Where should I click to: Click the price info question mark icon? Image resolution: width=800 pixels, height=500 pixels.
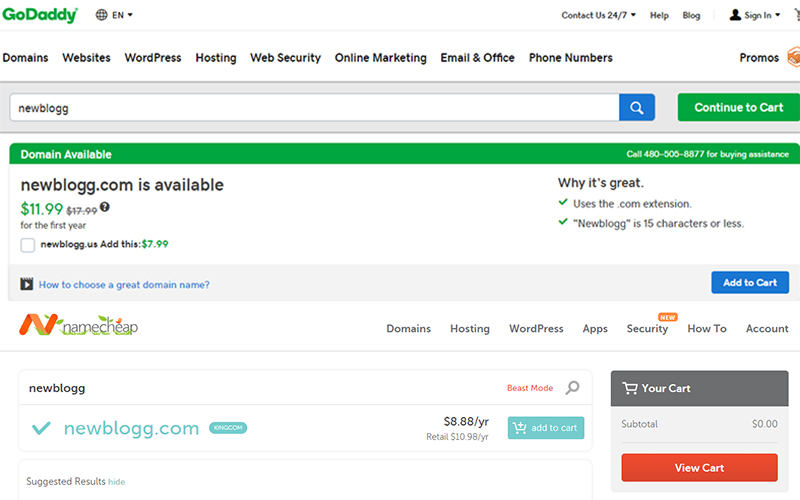coord(105,207)
